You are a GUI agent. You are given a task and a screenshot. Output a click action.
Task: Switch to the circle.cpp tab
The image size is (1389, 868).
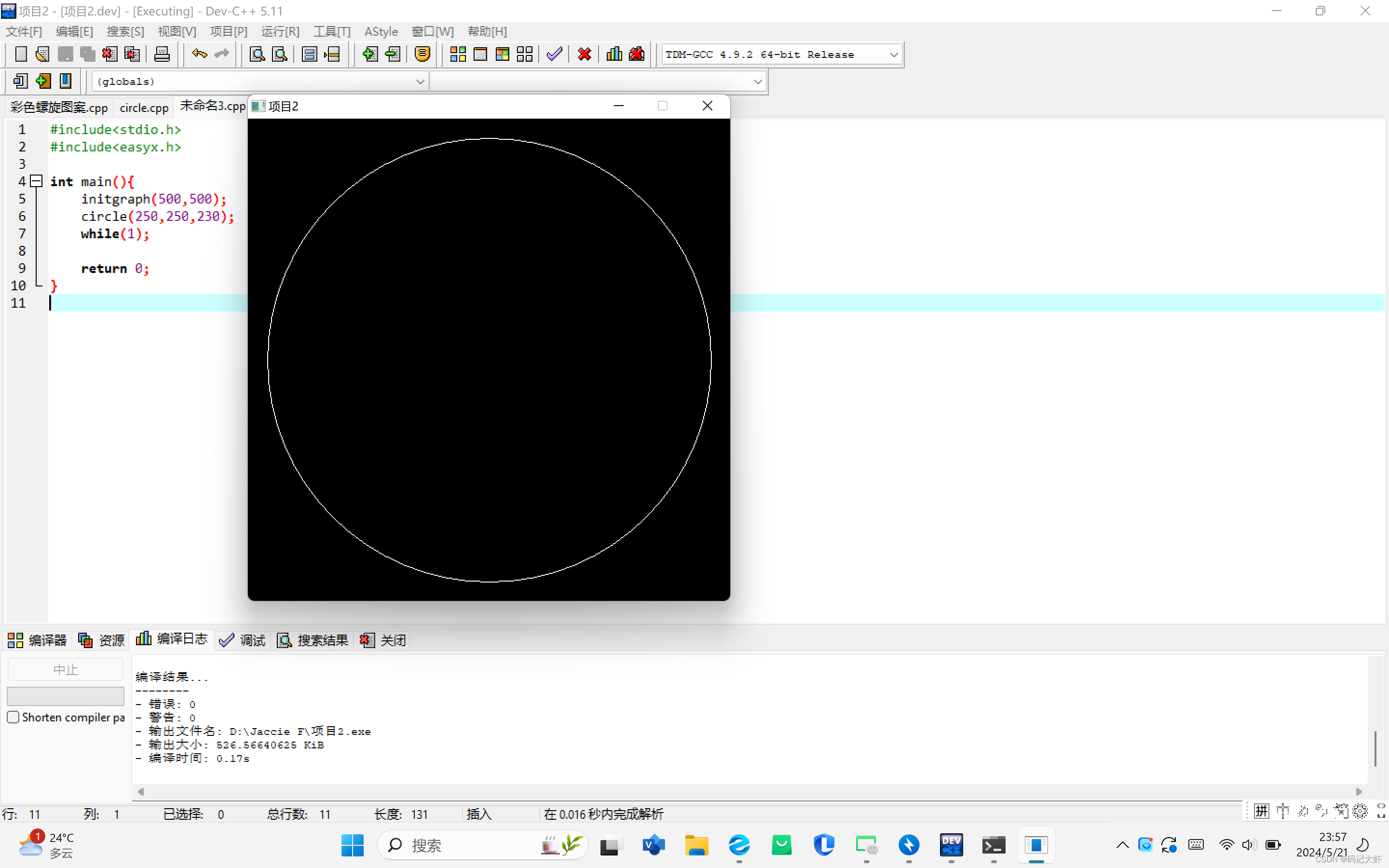[x=144, y=108]
